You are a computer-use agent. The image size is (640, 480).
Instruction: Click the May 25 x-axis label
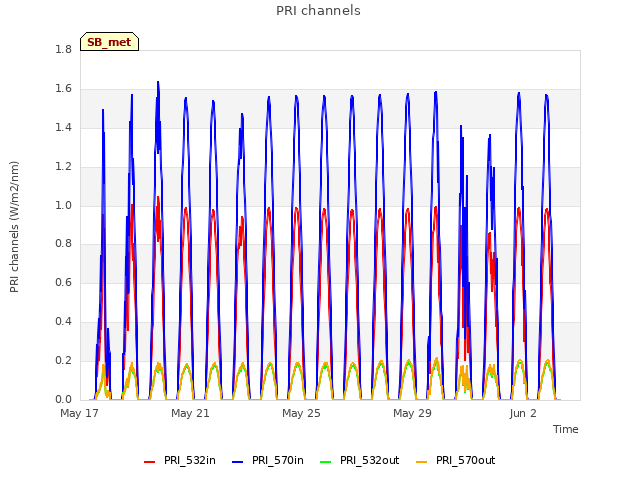[301, 413]
